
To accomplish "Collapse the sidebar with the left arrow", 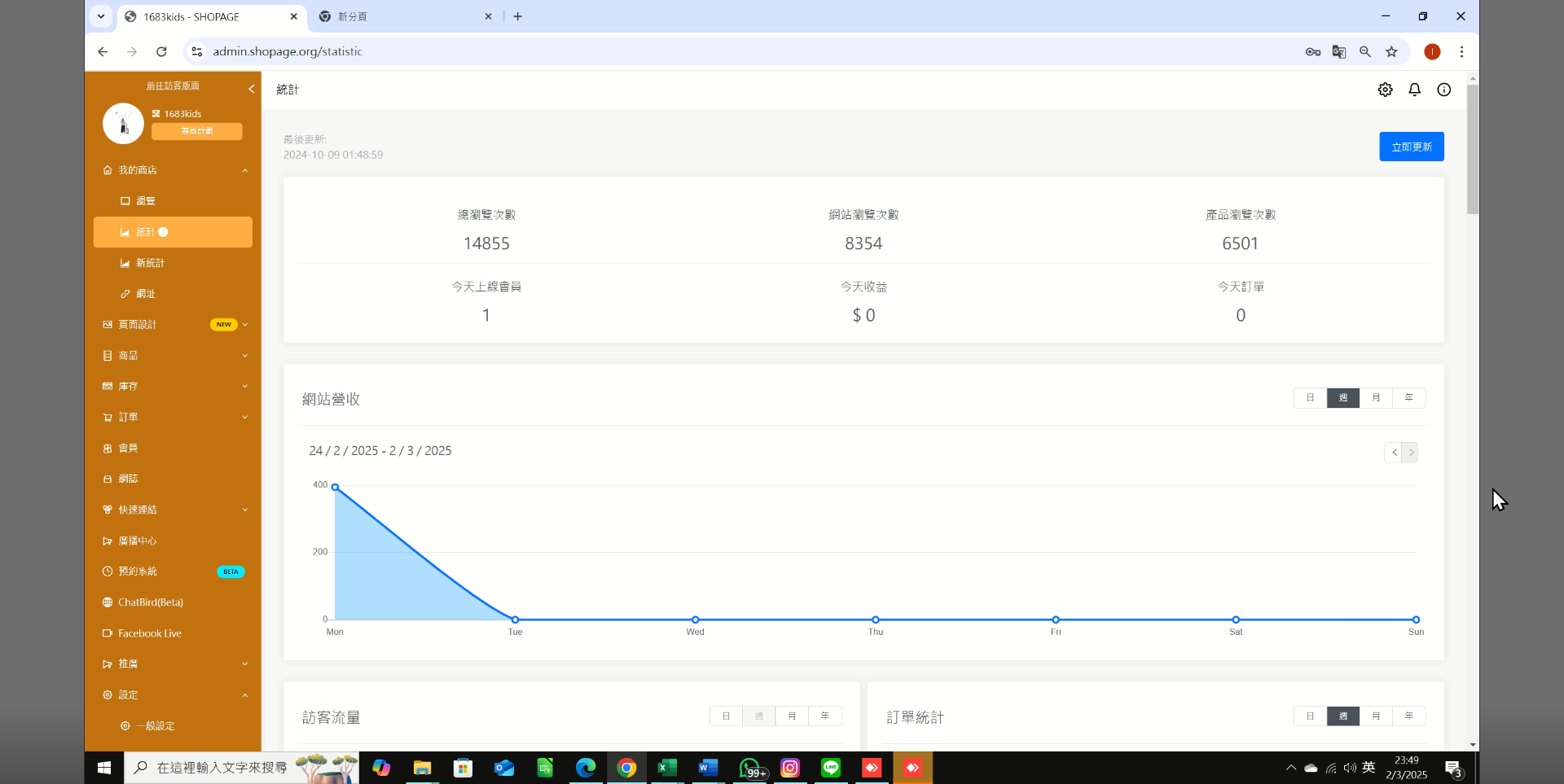I will click(x=251, y=89).
